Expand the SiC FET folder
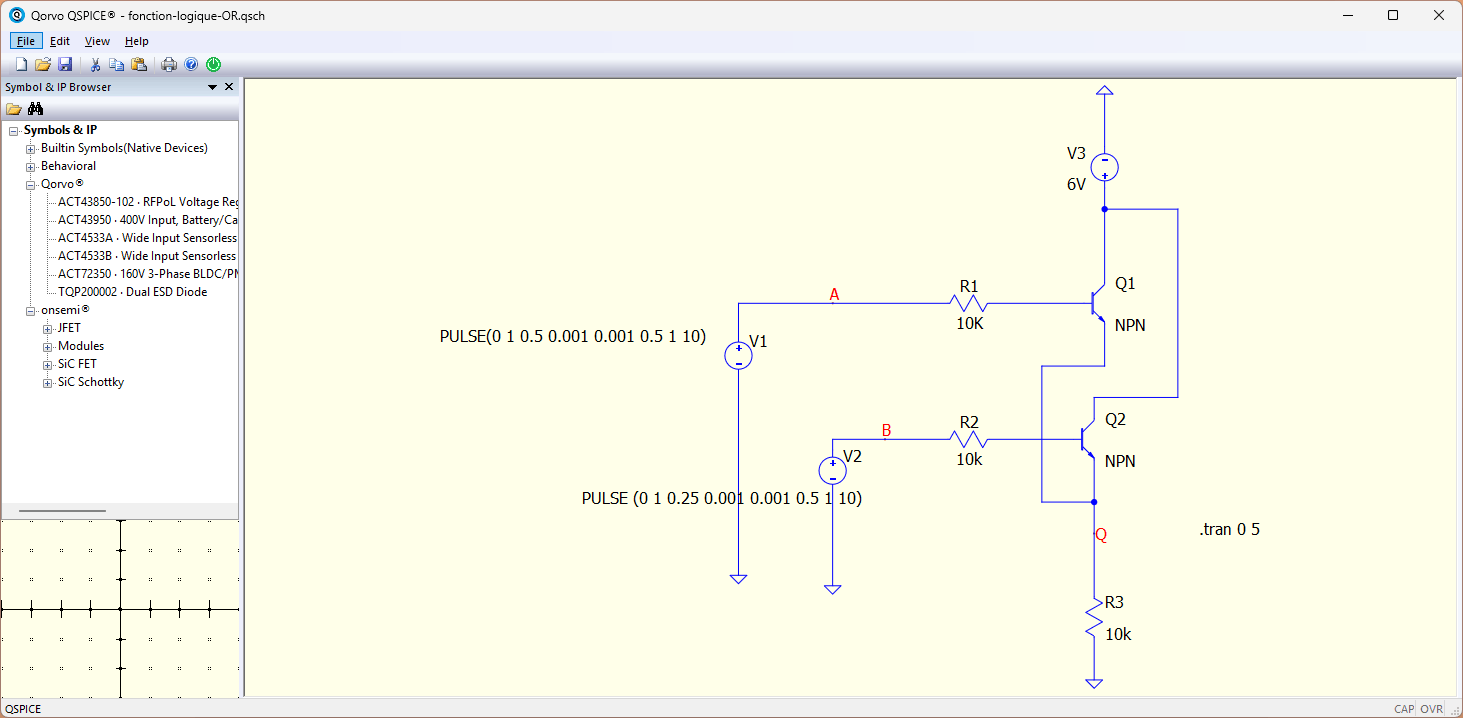The image size is (1463, 718). click(48, 364)
